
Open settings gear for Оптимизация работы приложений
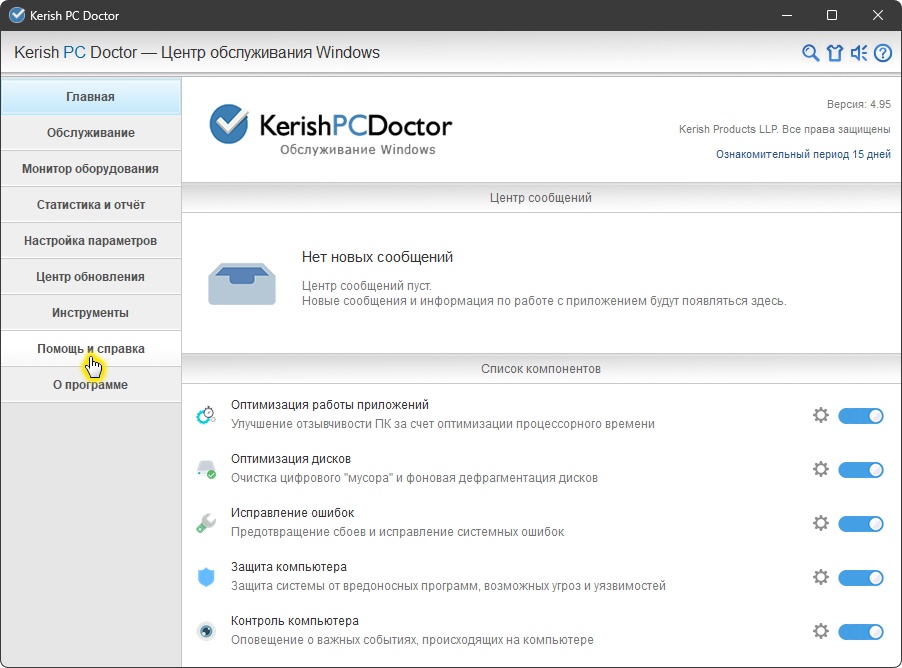pos(821,415)
